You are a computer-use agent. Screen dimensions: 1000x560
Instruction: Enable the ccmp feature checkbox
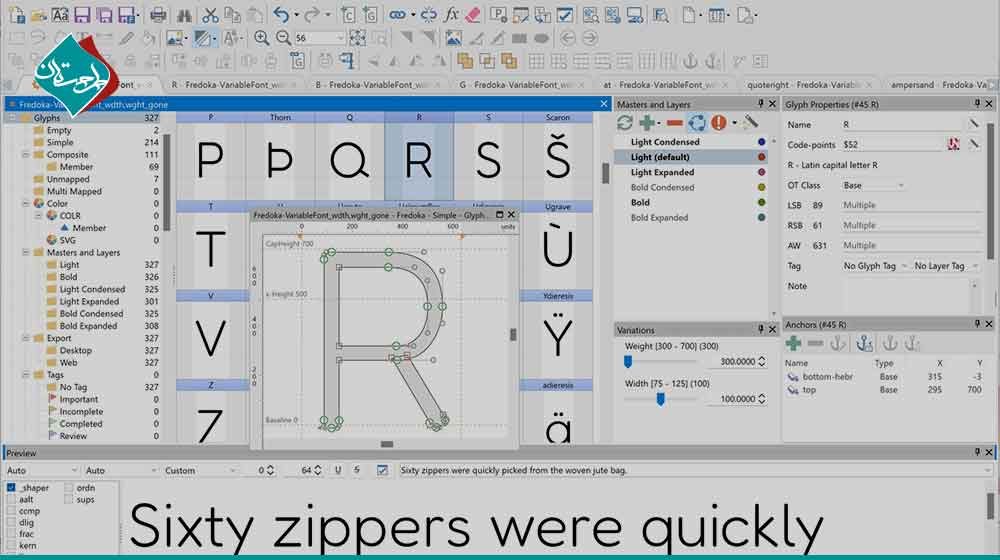(x=11, y=511)
